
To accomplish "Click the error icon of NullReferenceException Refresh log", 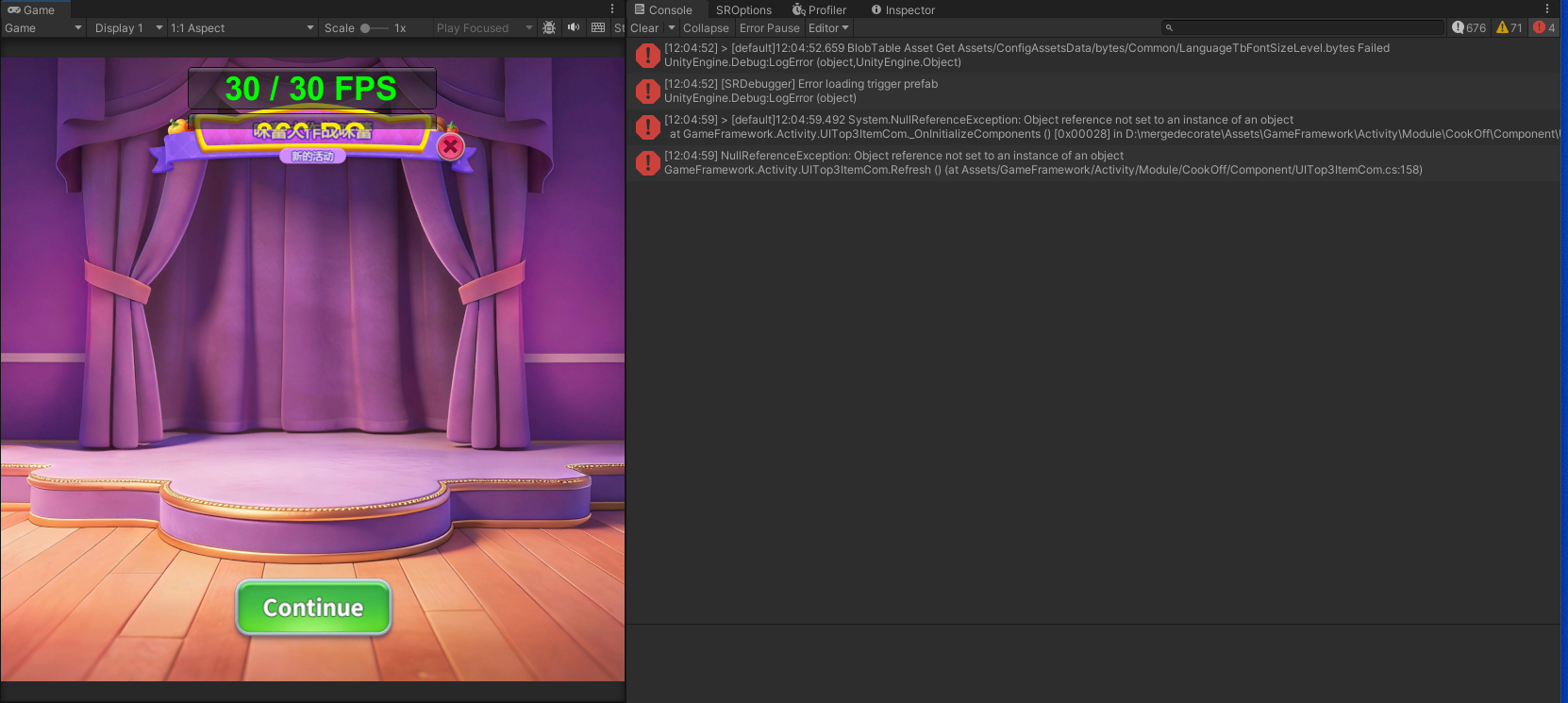I will pos(647,163).
